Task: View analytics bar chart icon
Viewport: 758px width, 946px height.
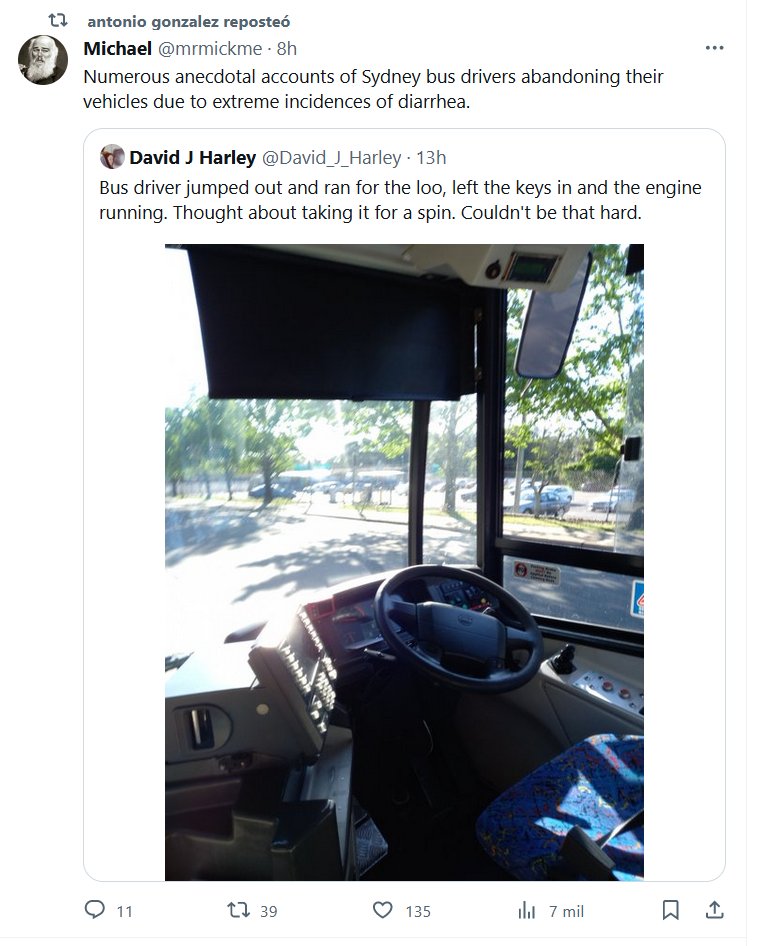Action: tap(527, 910)
